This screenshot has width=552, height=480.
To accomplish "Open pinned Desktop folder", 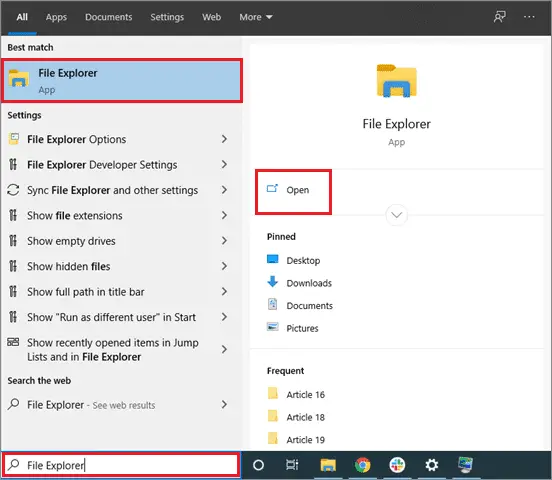I will tap(294, 260).
